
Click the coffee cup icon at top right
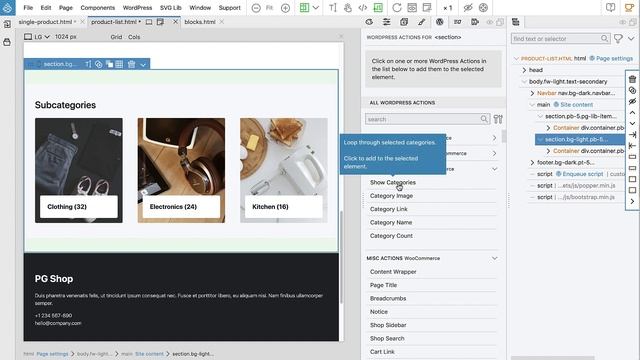629,8
